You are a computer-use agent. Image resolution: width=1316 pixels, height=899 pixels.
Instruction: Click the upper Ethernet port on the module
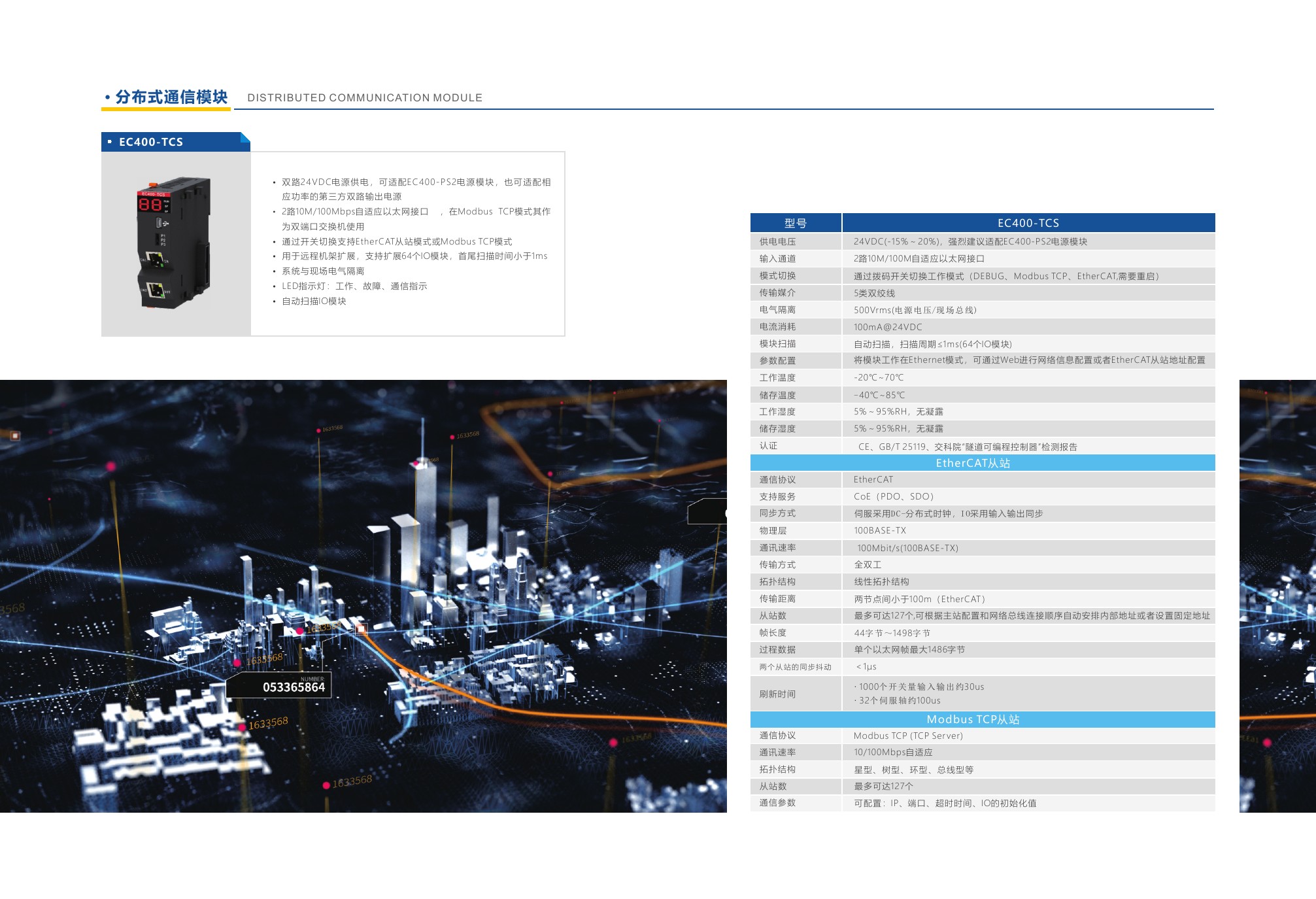(x=155, y=258)
